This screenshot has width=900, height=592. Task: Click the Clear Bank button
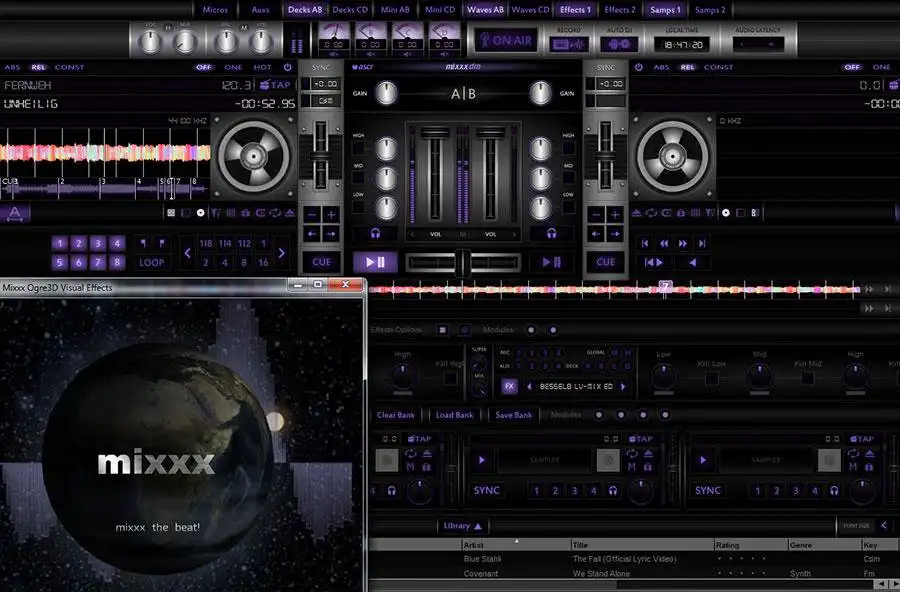[x=395, y=415]
